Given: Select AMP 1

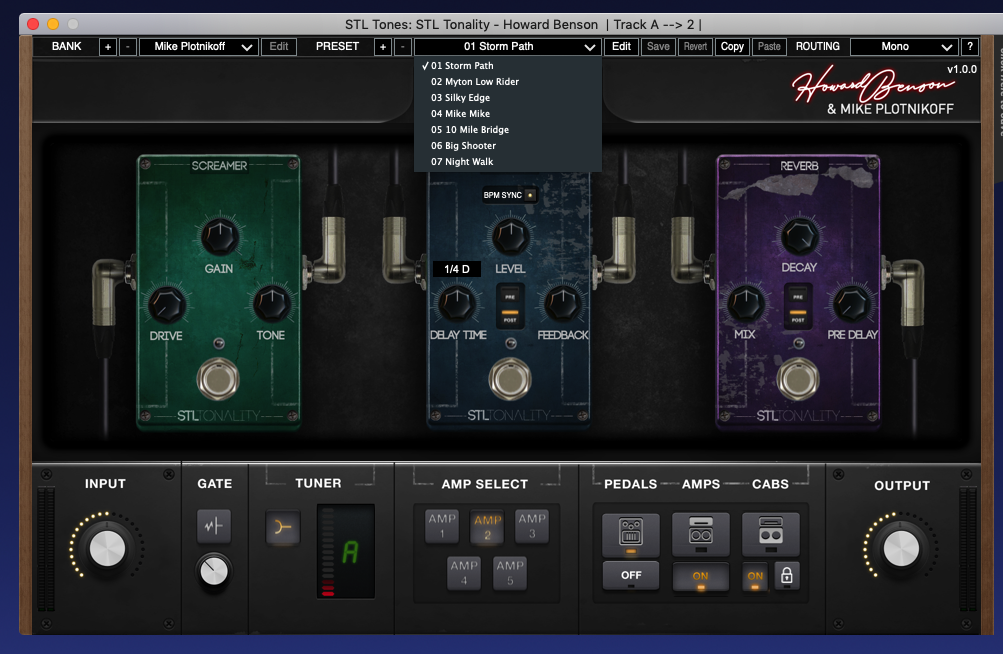Looking at the screenshot, I should click(x=442, y=526).
